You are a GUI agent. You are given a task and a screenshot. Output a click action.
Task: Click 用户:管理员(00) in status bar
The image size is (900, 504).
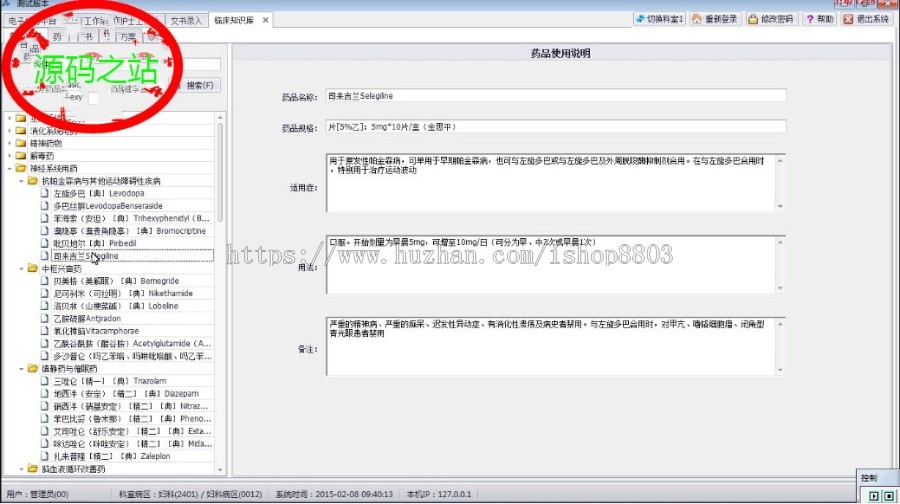click(x=37, y=494)
